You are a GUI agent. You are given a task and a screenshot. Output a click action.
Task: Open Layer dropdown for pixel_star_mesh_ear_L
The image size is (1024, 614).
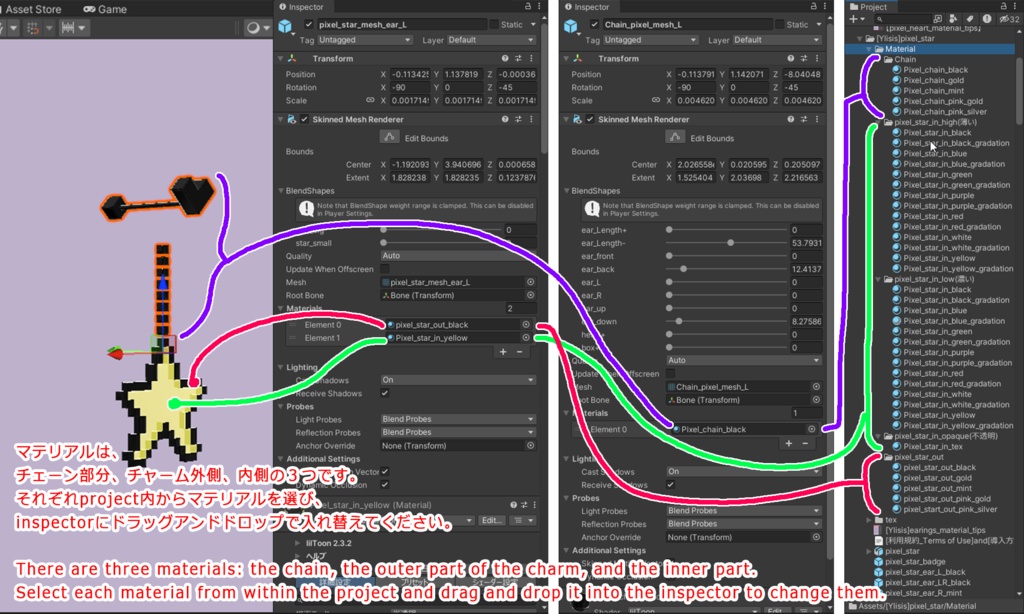point(491,40)
